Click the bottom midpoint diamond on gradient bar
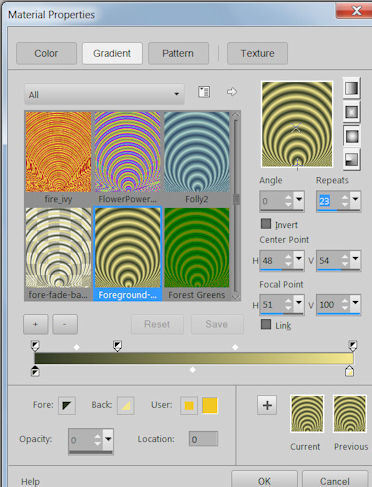 [192, 370]
